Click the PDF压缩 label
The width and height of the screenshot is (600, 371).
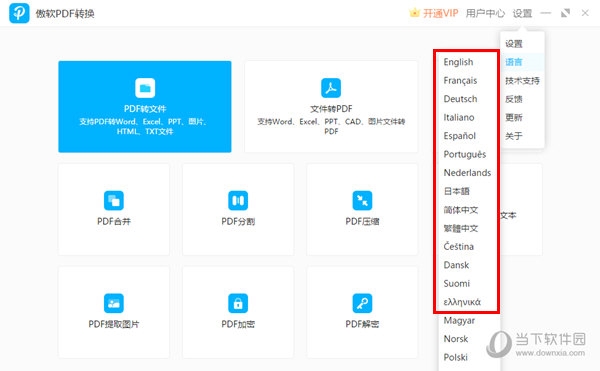point(362,221)
